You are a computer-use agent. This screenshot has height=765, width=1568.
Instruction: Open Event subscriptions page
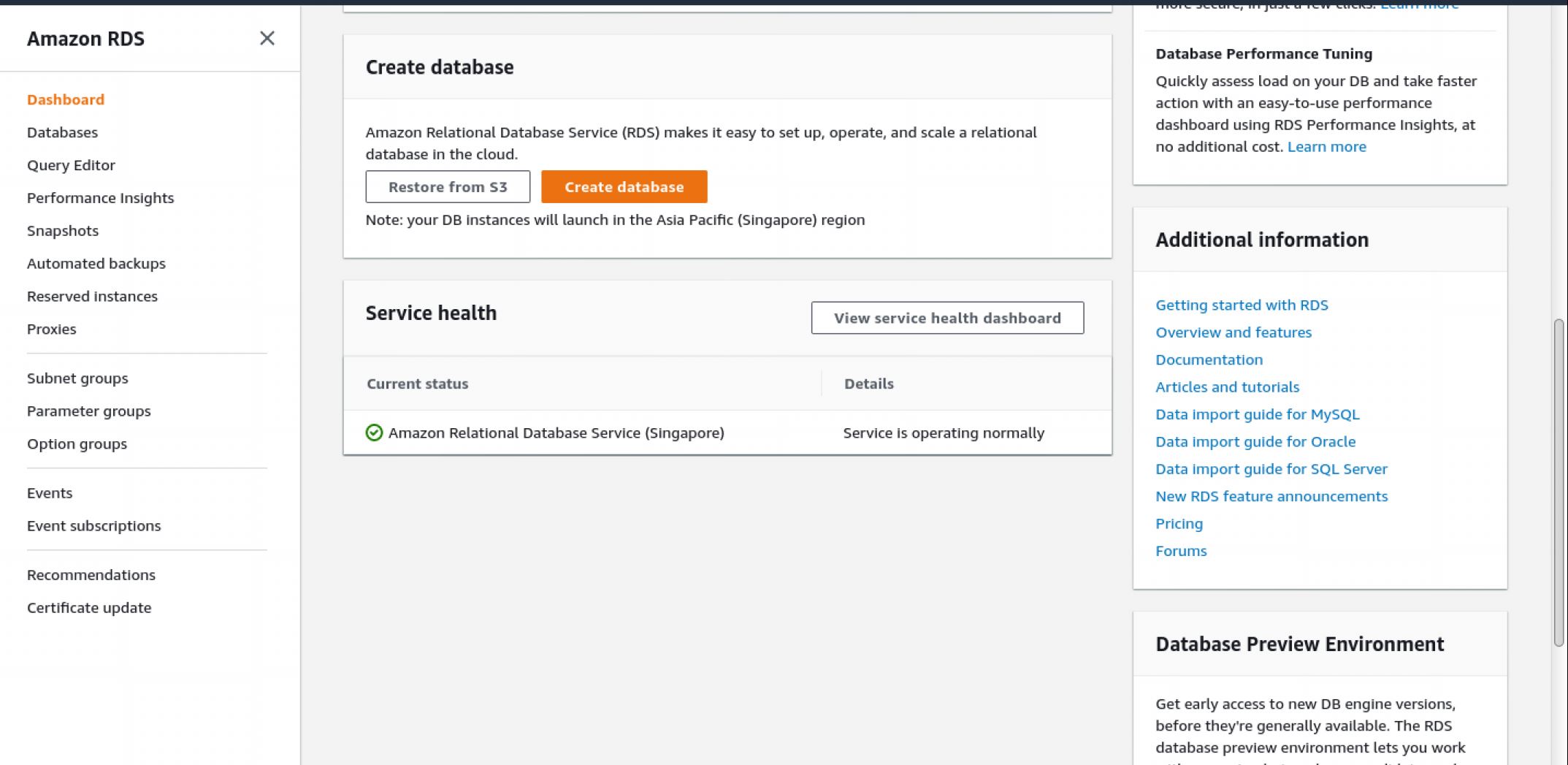[x=93, y=526]
